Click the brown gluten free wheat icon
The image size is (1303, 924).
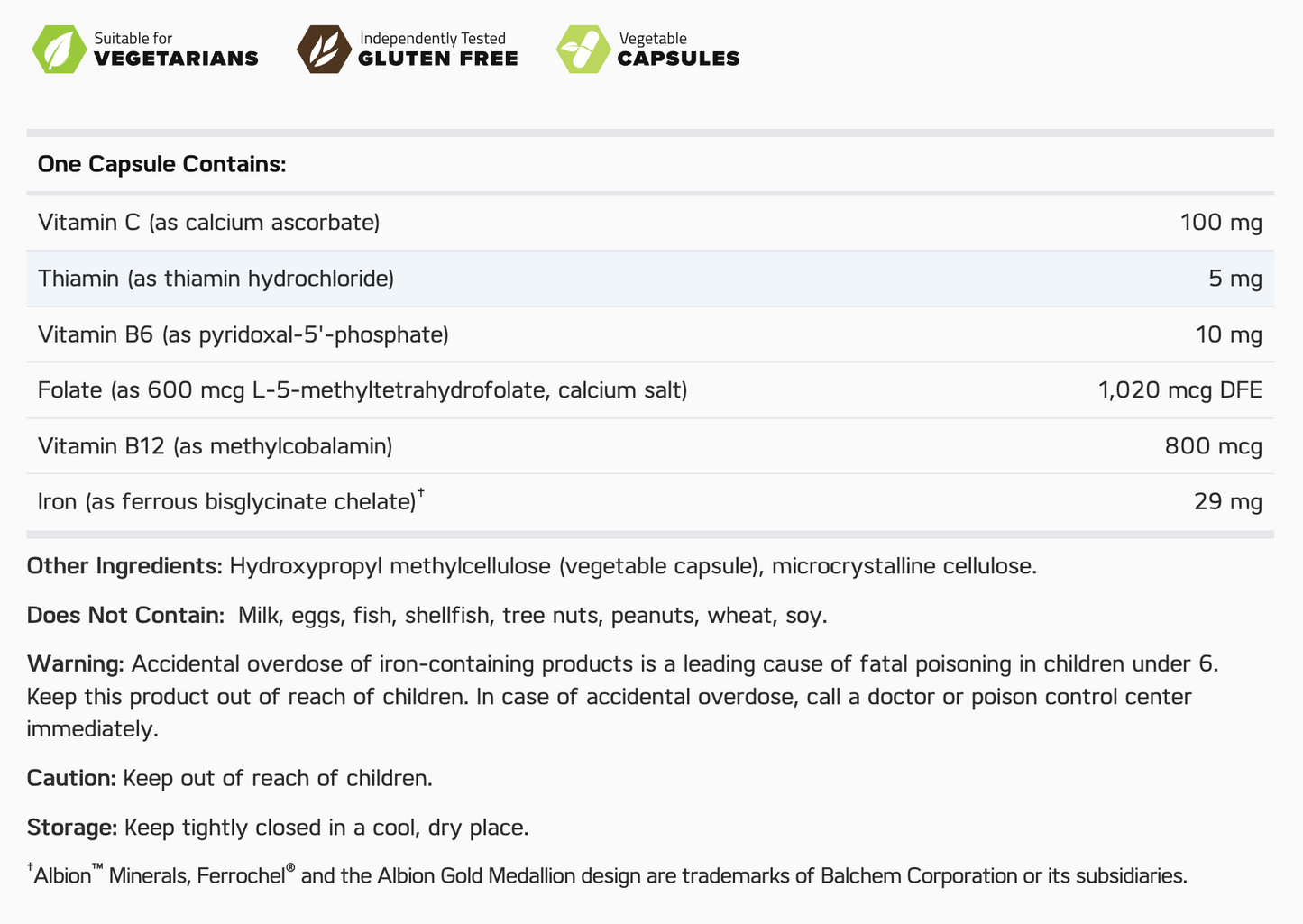pos(324,50)
